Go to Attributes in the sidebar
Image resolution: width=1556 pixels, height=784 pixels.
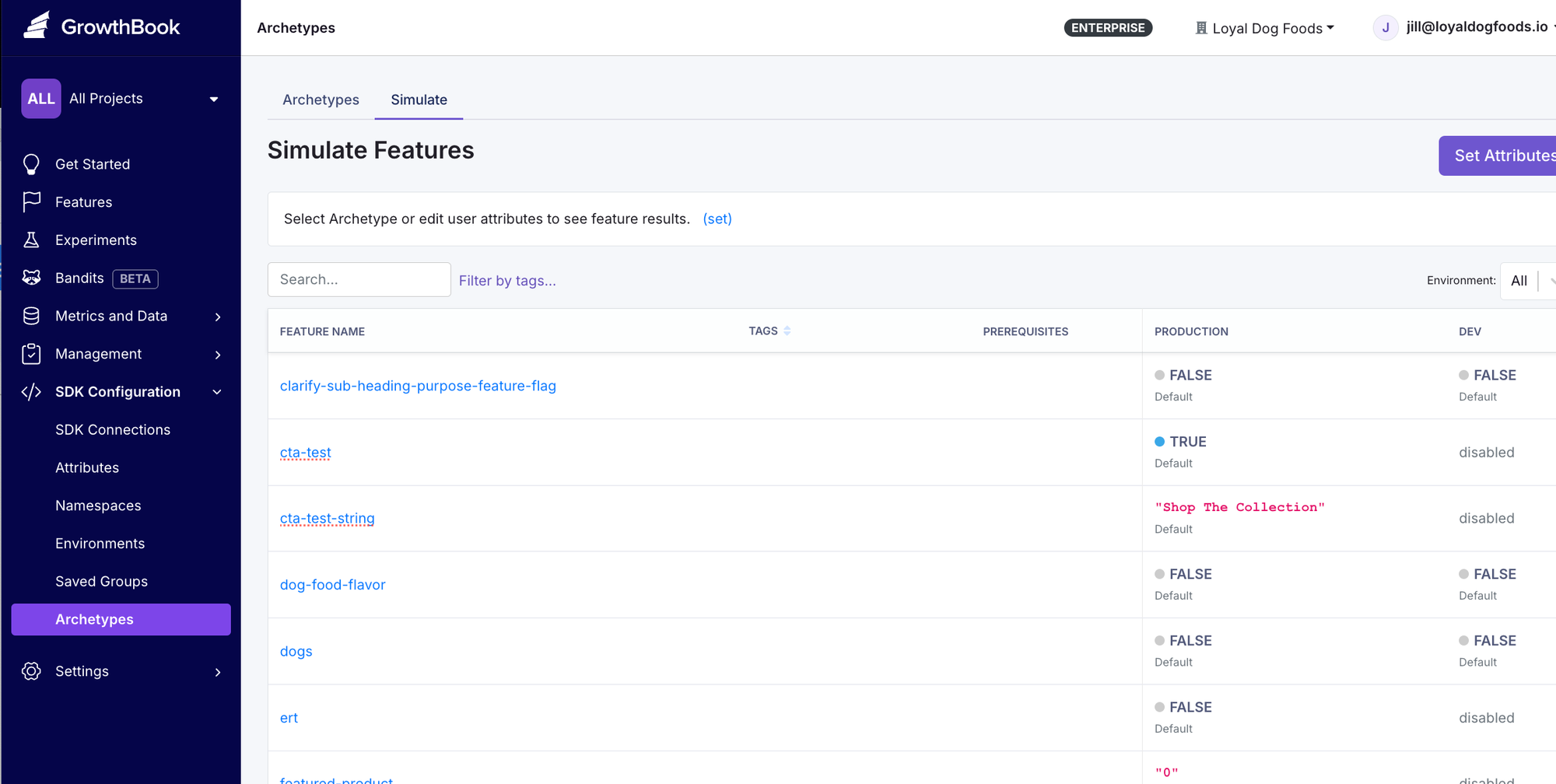click(87, 468)
